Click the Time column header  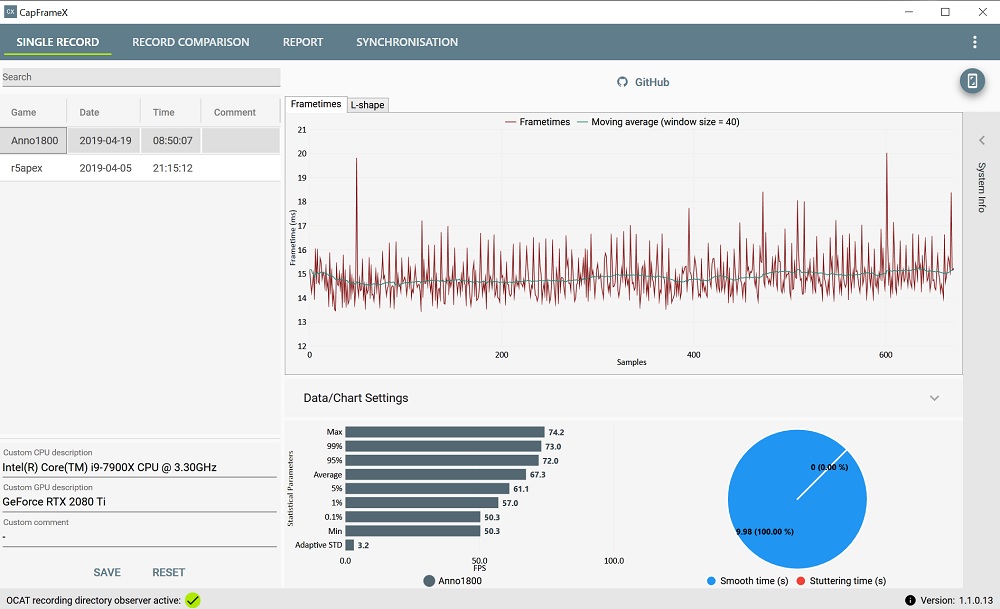coord(163,112)
